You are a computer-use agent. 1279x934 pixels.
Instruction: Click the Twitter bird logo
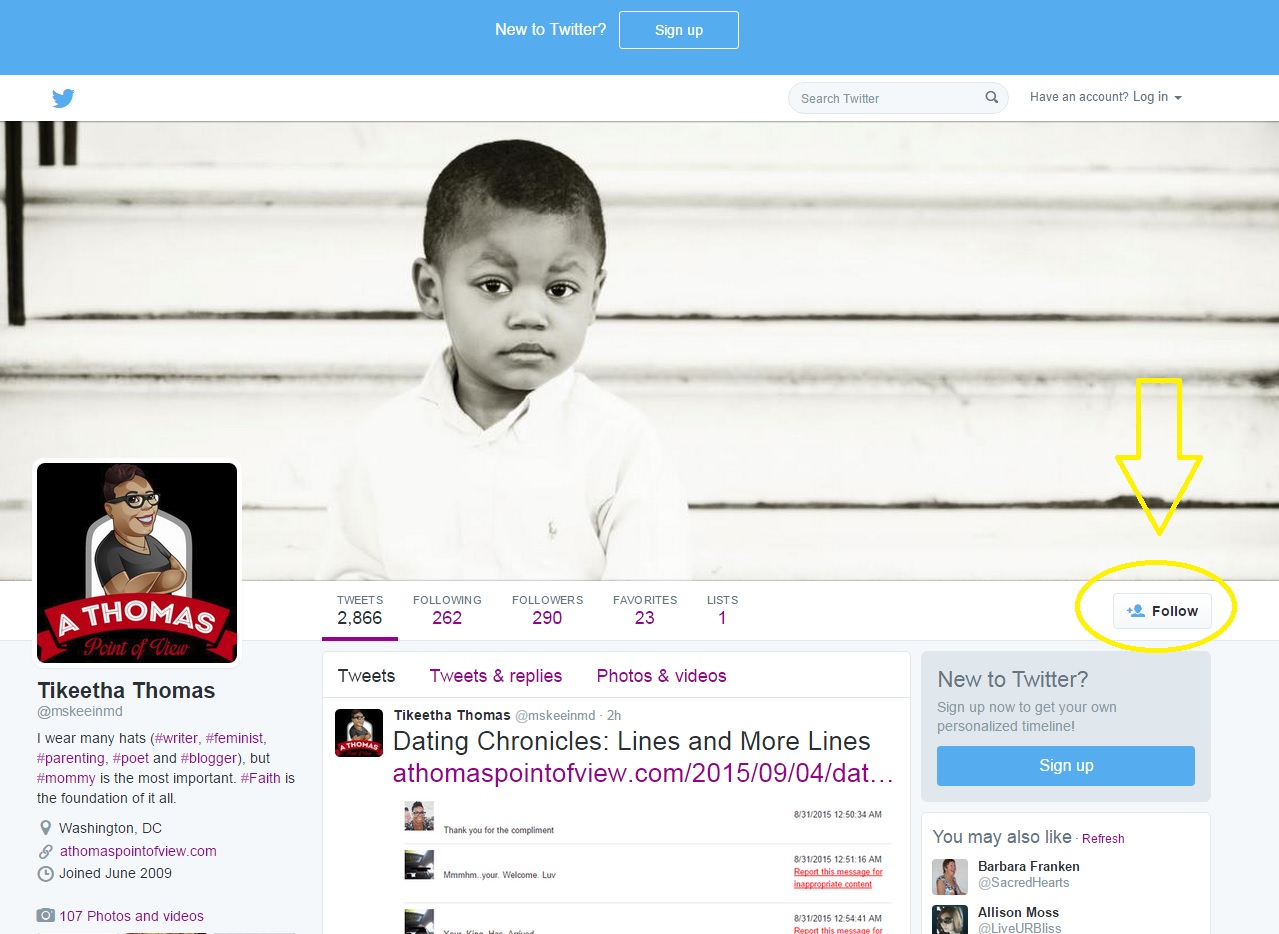click(63, 98)
